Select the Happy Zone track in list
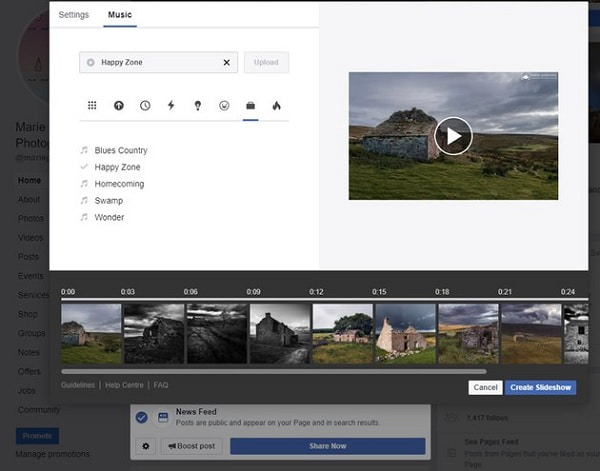Image resolution: width=600 pixels, height=471 pixels. pos(117,167)
